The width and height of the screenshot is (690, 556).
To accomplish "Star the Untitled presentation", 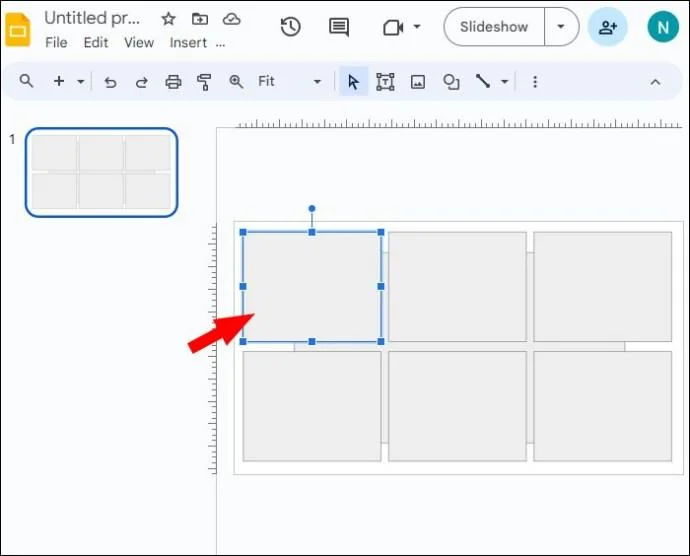I will click(x=168, y=19).
